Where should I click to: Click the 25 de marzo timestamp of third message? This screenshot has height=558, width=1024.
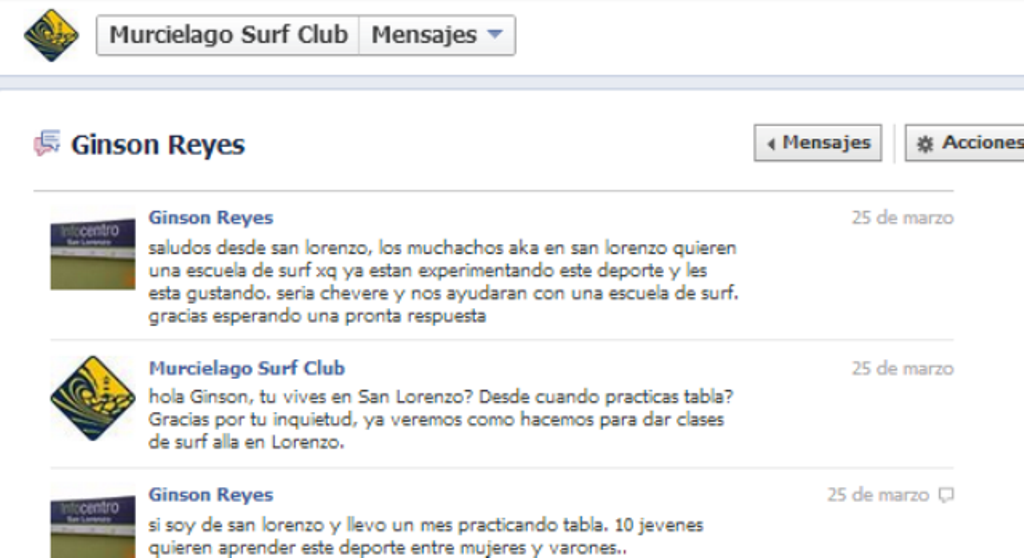click(x=878, y=495)
